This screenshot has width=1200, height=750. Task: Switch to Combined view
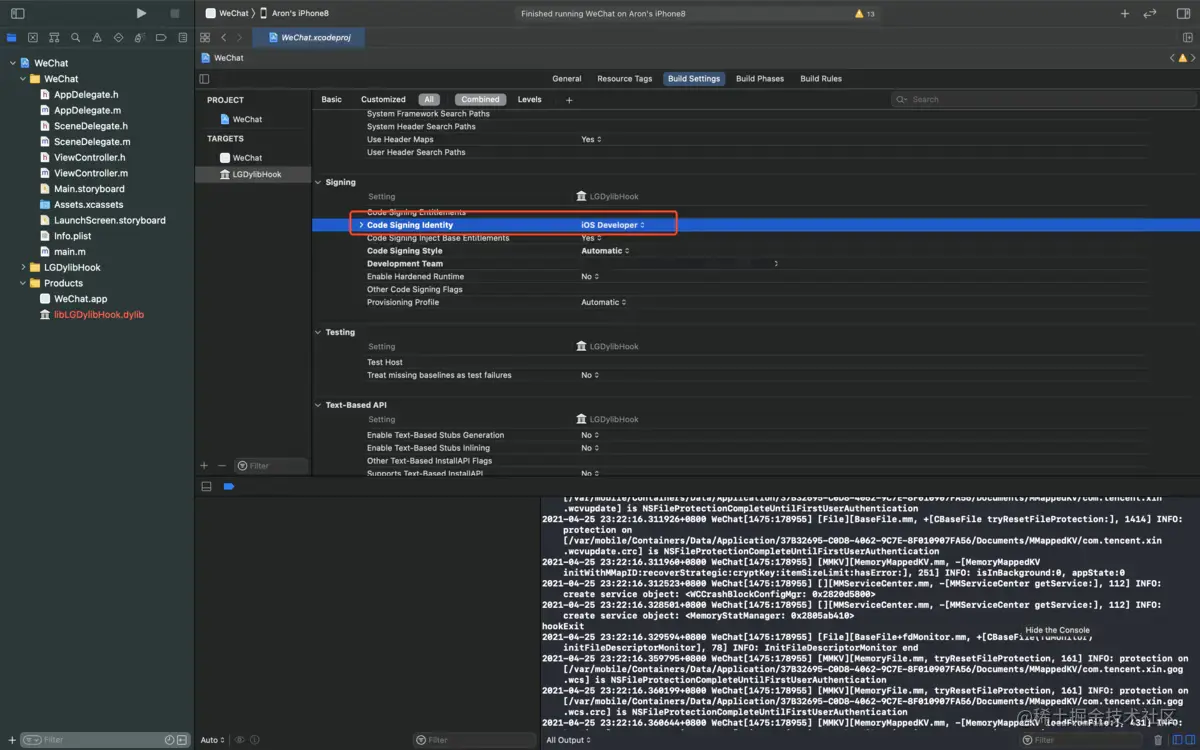[480, 99]
